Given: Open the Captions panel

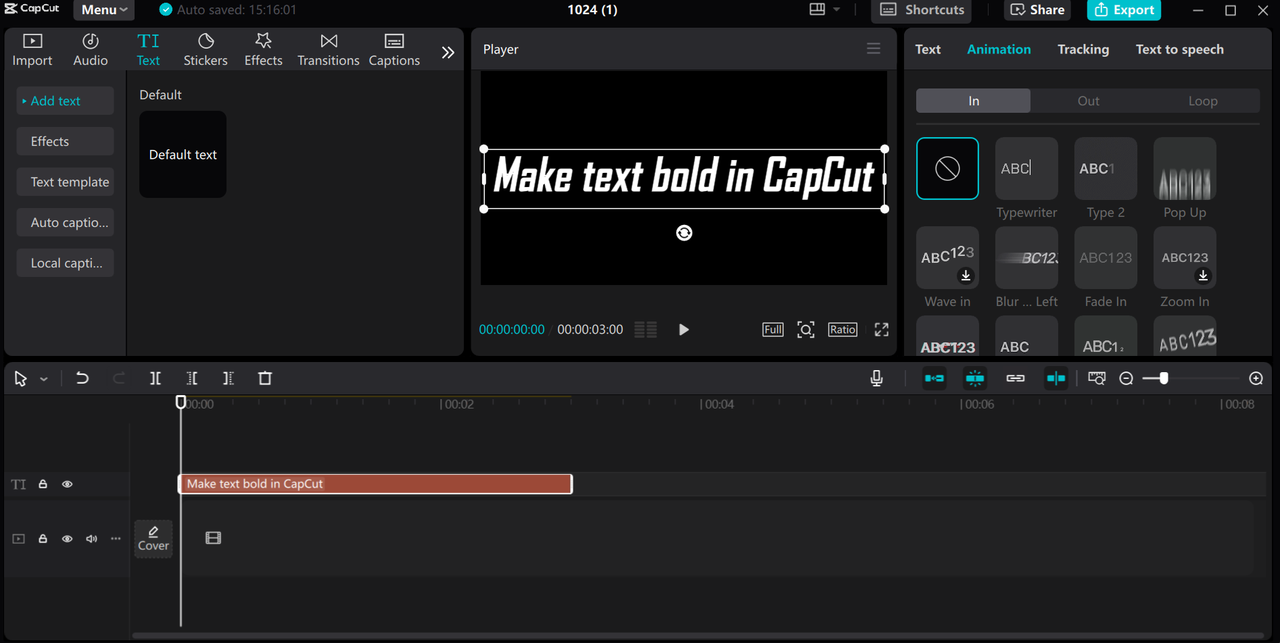Looking at the screenshot, I should pyautogui.click(x=394, y=50).
